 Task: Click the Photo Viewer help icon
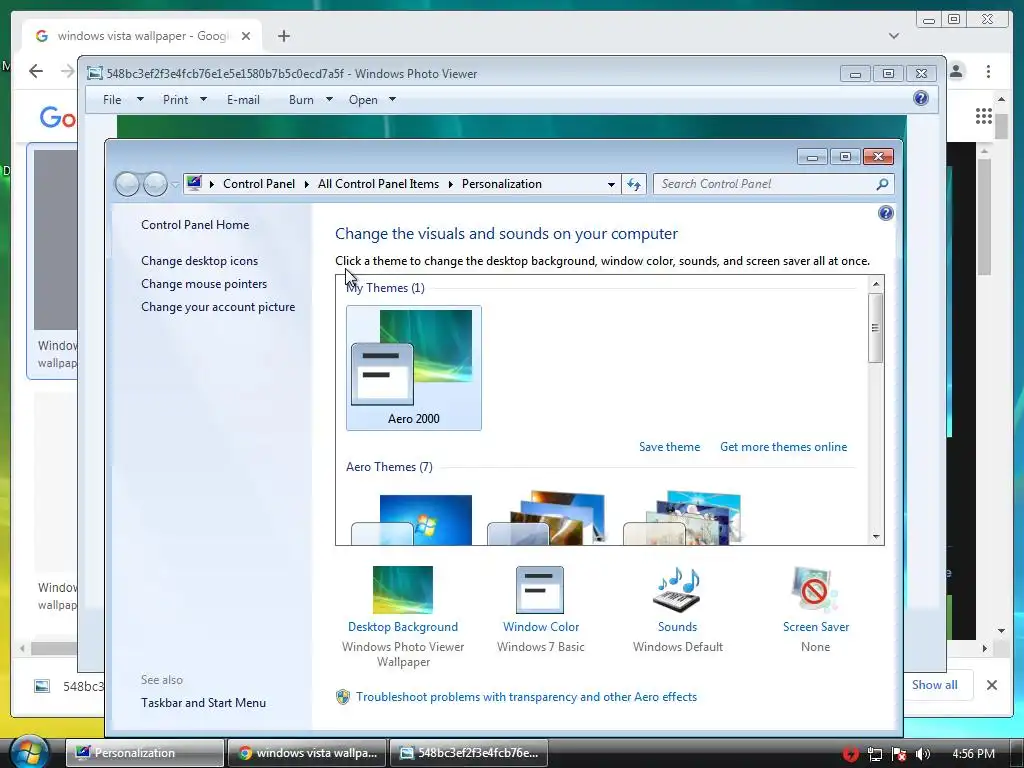tap(921, 98)
